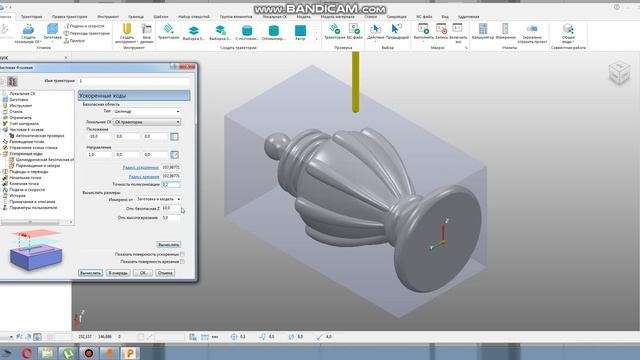Toggle Показать поверхность врезания checkbox
640x360 pixels.
[x=182, y=261]
